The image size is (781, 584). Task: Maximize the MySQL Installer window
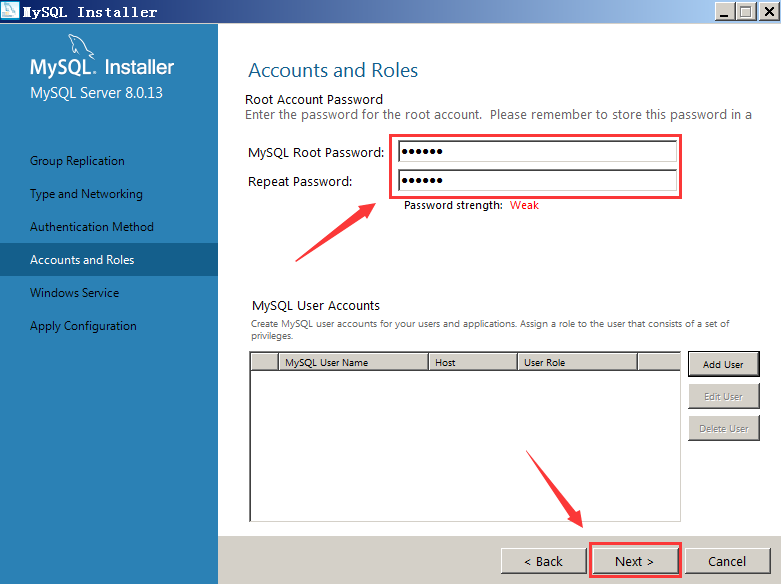(746, 11)
